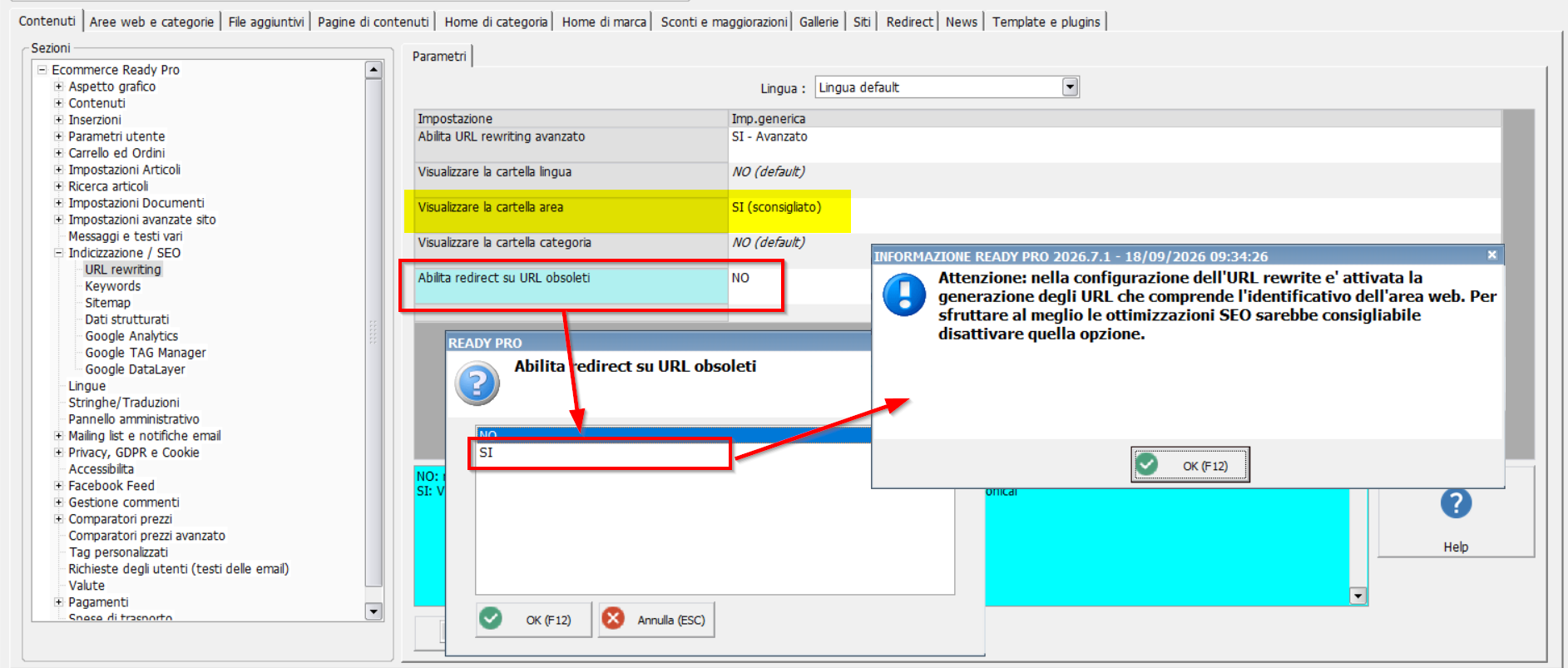Open the Lingua default dropdown
The width and height of the screenshot is (1568, 668).
coord(1071,87)
